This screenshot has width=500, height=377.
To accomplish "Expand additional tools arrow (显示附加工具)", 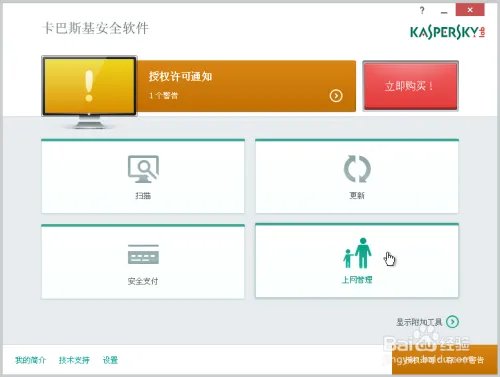I will pyautogui.click(x=453, y=322).
